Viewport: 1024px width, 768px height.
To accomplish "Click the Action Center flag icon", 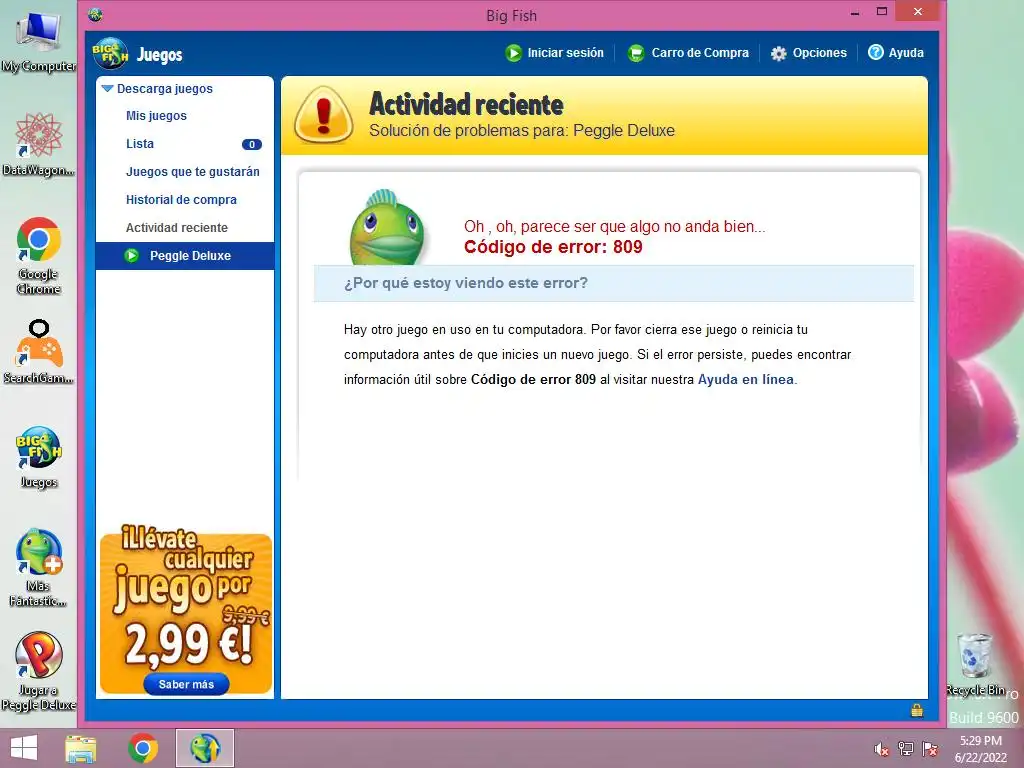I will [x=930, y=749].
